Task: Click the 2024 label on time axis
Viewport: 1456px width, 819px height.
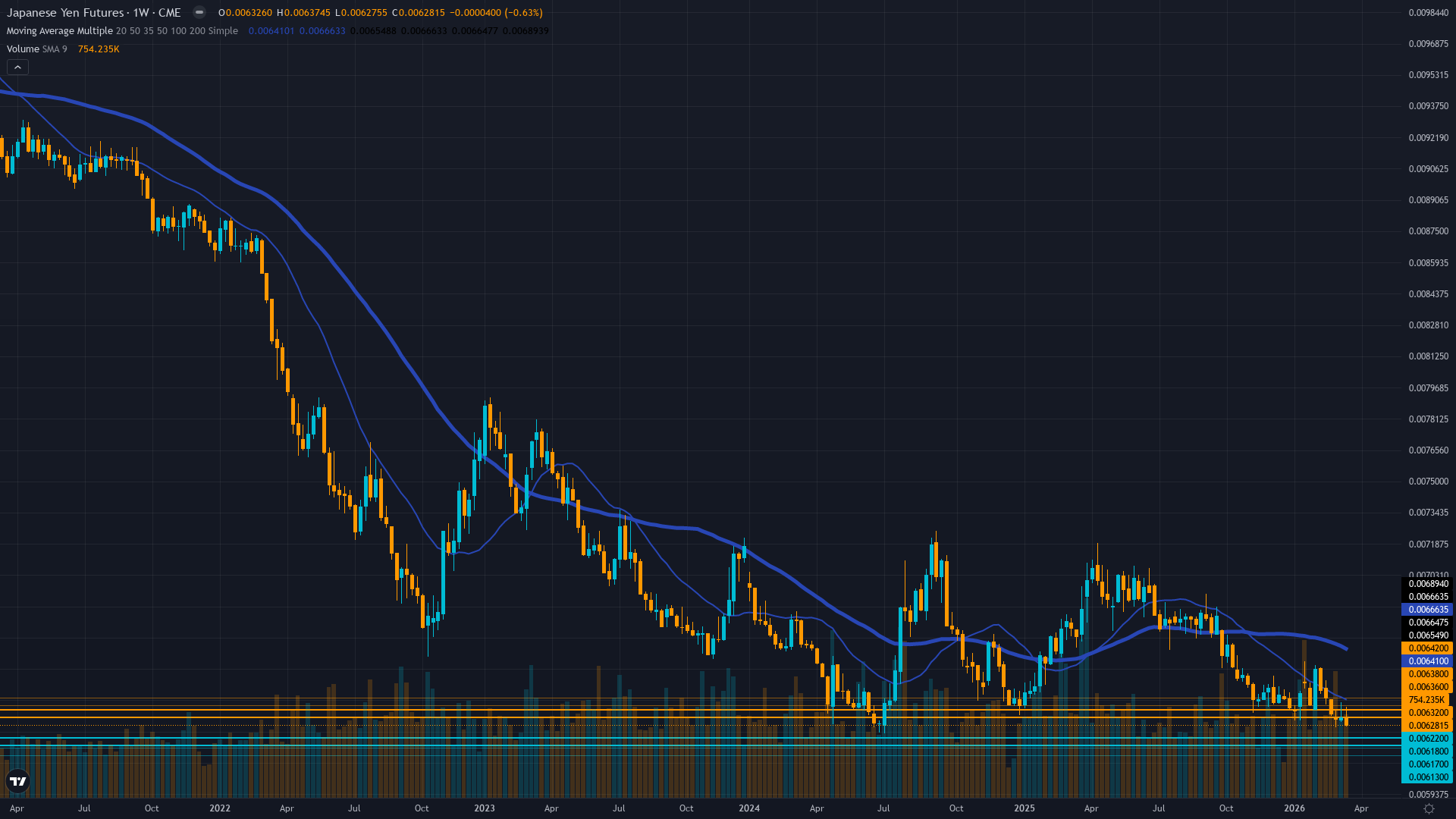Action: coord(749,808)
